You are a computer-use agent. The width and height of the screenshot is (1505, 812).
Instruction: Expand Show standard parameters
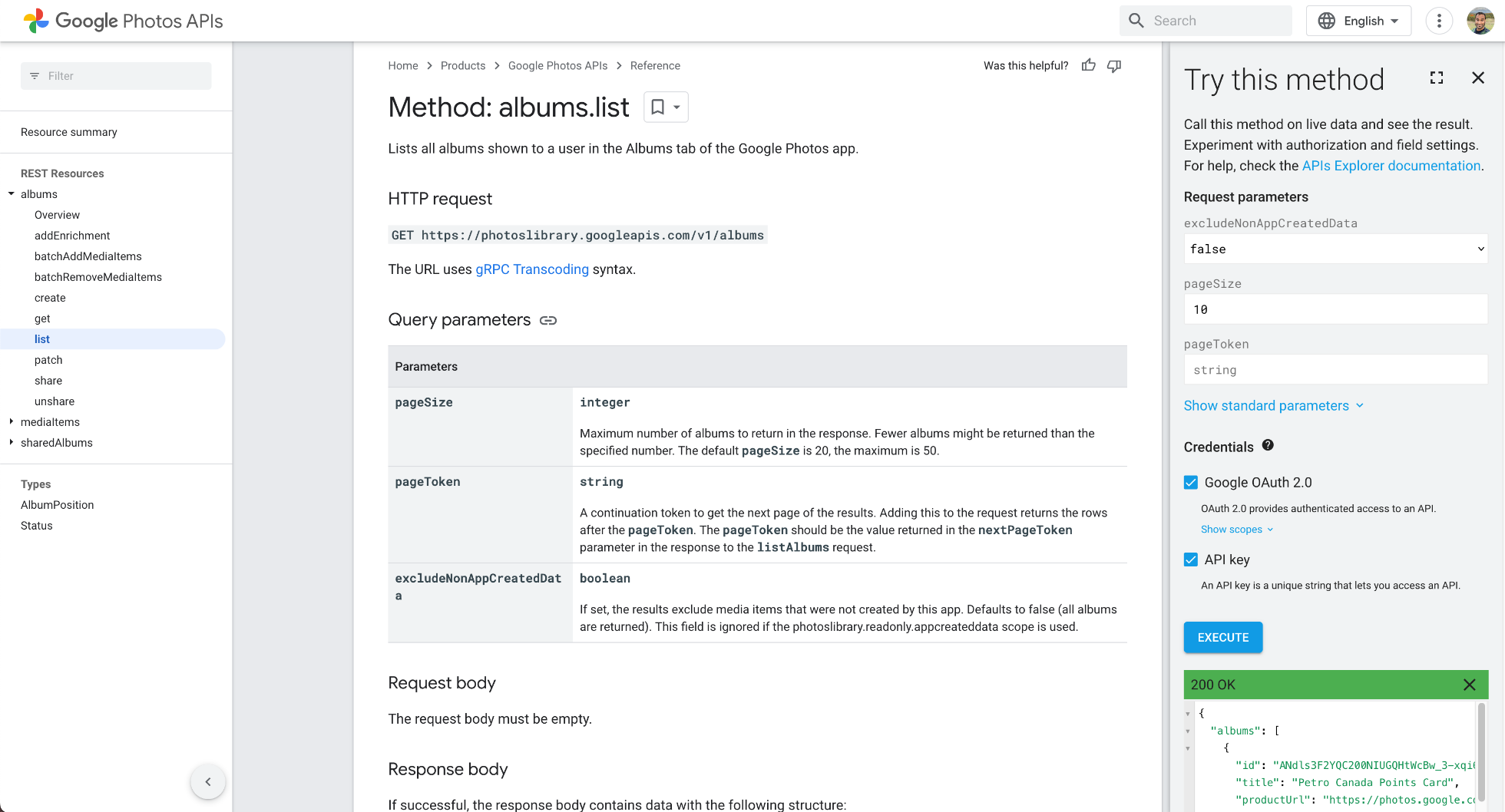point(1273,406)
